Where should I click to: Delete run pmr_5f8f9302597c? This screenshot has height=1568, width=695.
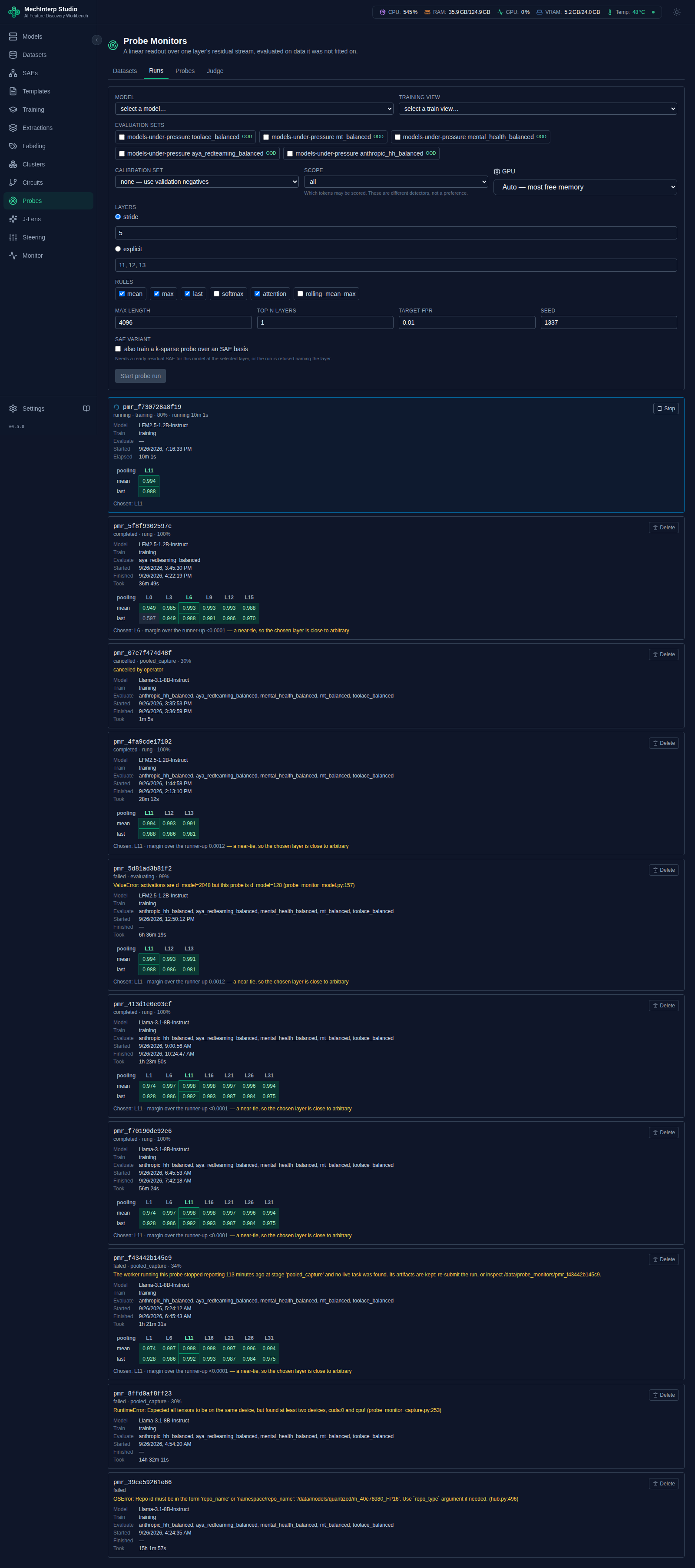[663, 528]
